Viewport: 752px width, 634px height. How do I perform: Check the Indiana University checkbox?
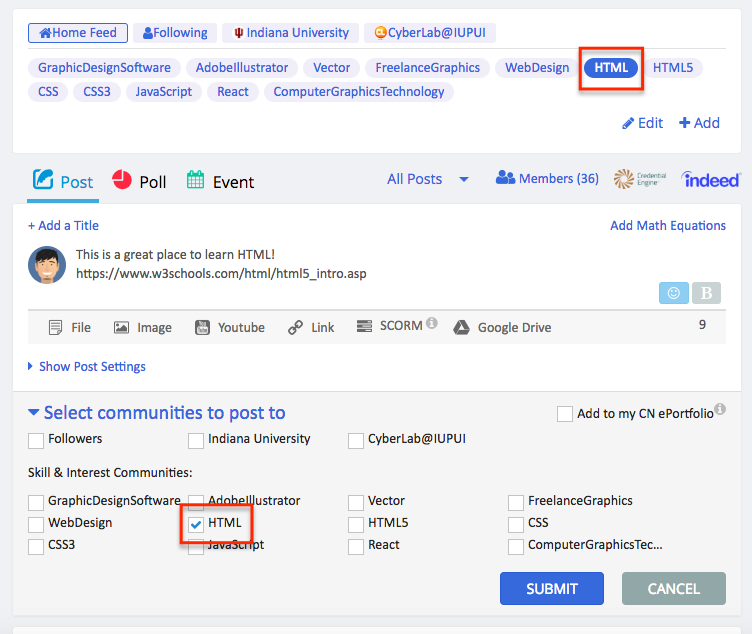coord(196,441)
